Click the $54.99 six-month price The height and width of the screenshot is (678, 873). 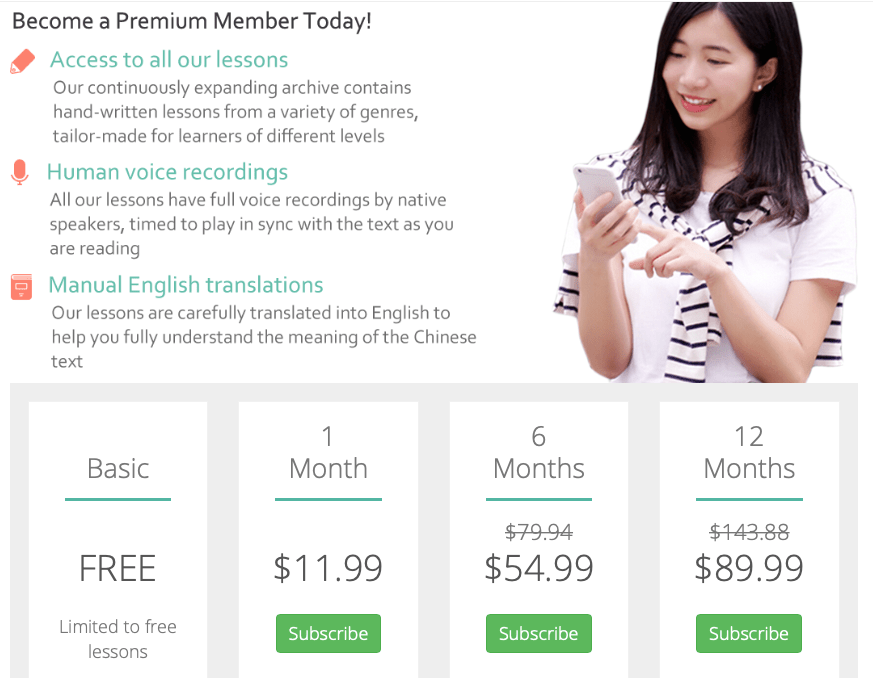[538, 568]
